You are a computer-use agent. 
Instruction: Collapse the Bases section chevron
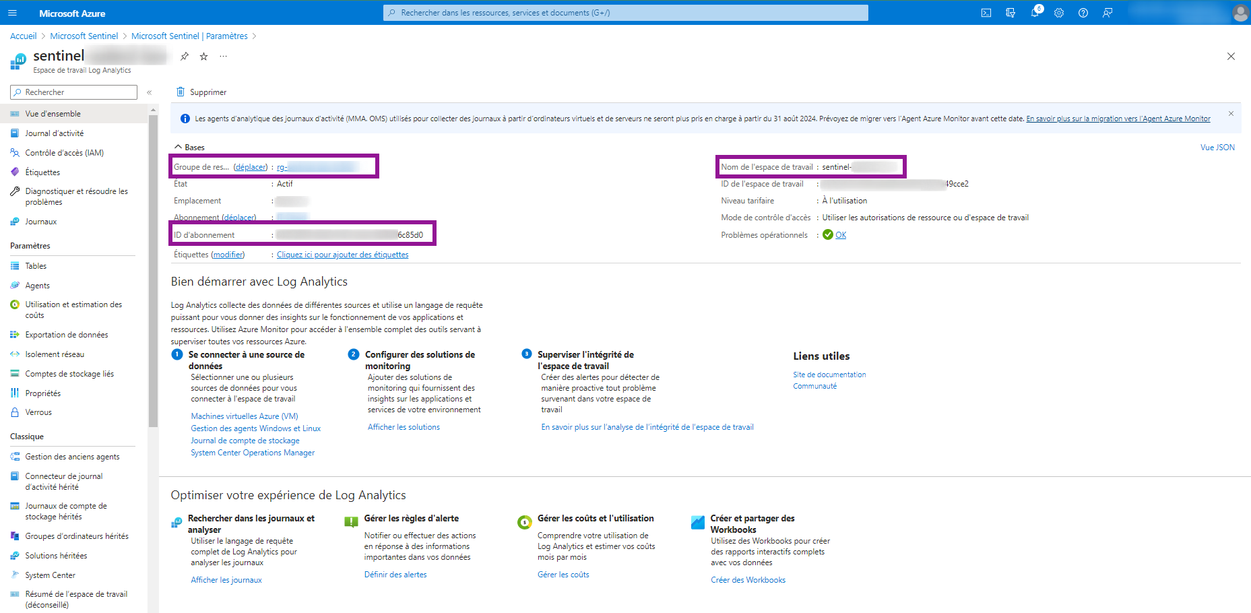(x=177, y=147)
